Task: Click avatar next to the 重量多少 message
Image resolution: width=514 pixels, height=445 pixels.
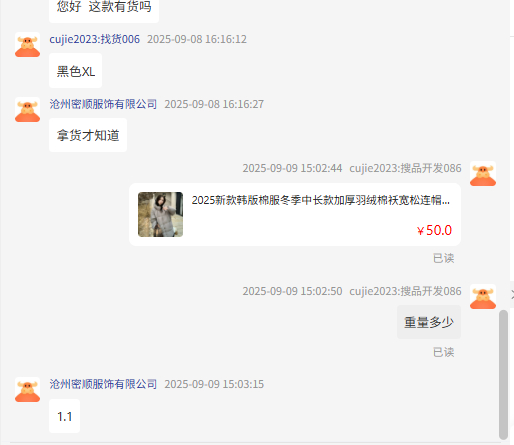Action: click(483, 297)
